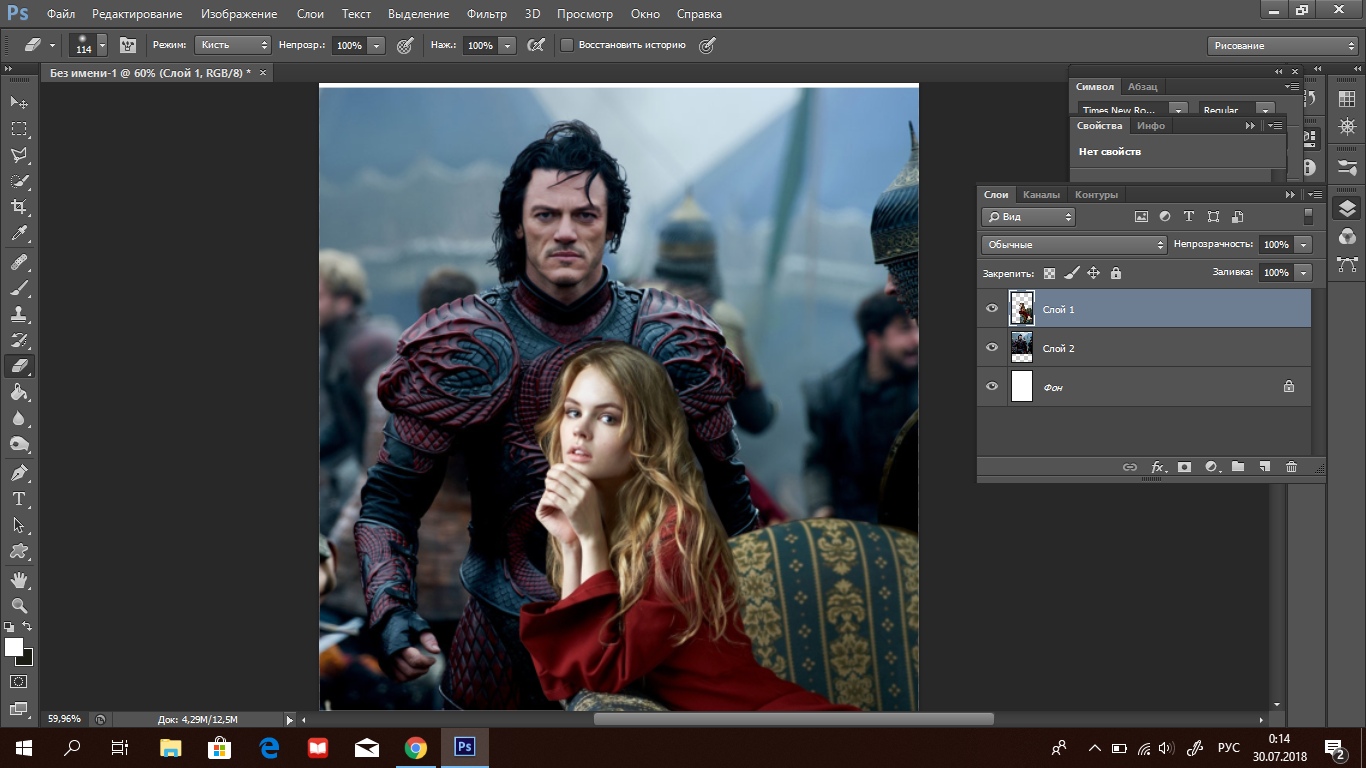
Task: Select the Horizontal Type tool
Action: click(19, 499)
